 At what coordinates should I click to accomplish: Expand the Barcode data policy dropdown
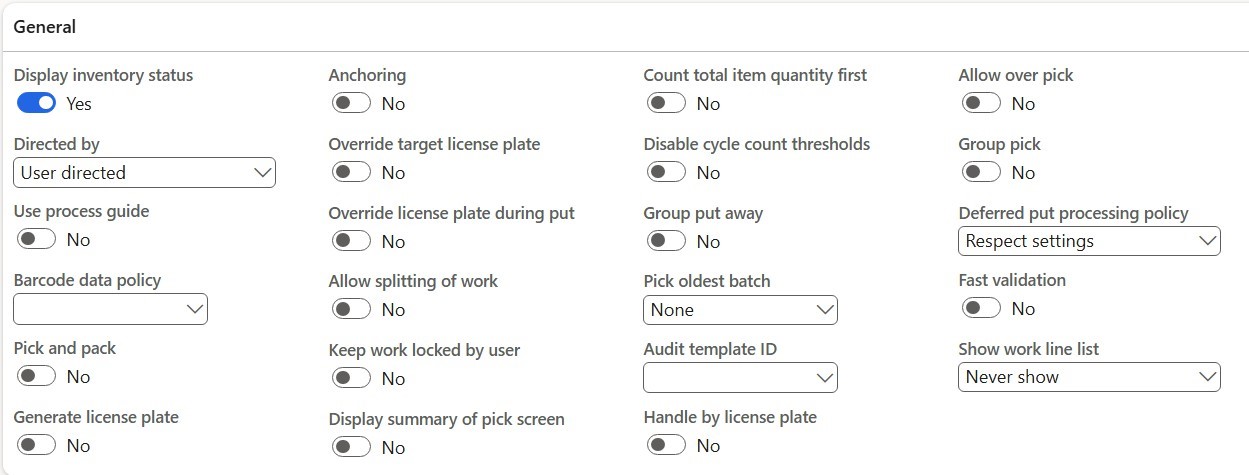click(110, 309)
